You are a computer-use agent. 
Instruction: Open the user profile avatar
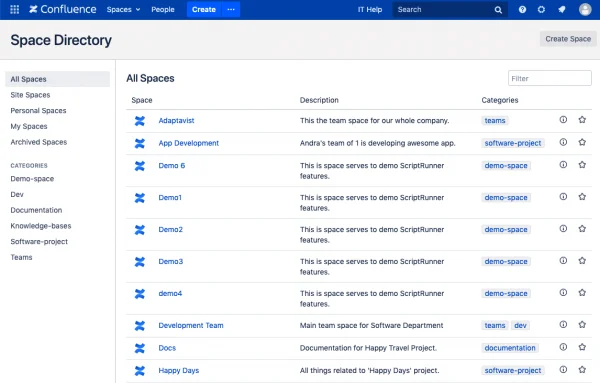585,10
